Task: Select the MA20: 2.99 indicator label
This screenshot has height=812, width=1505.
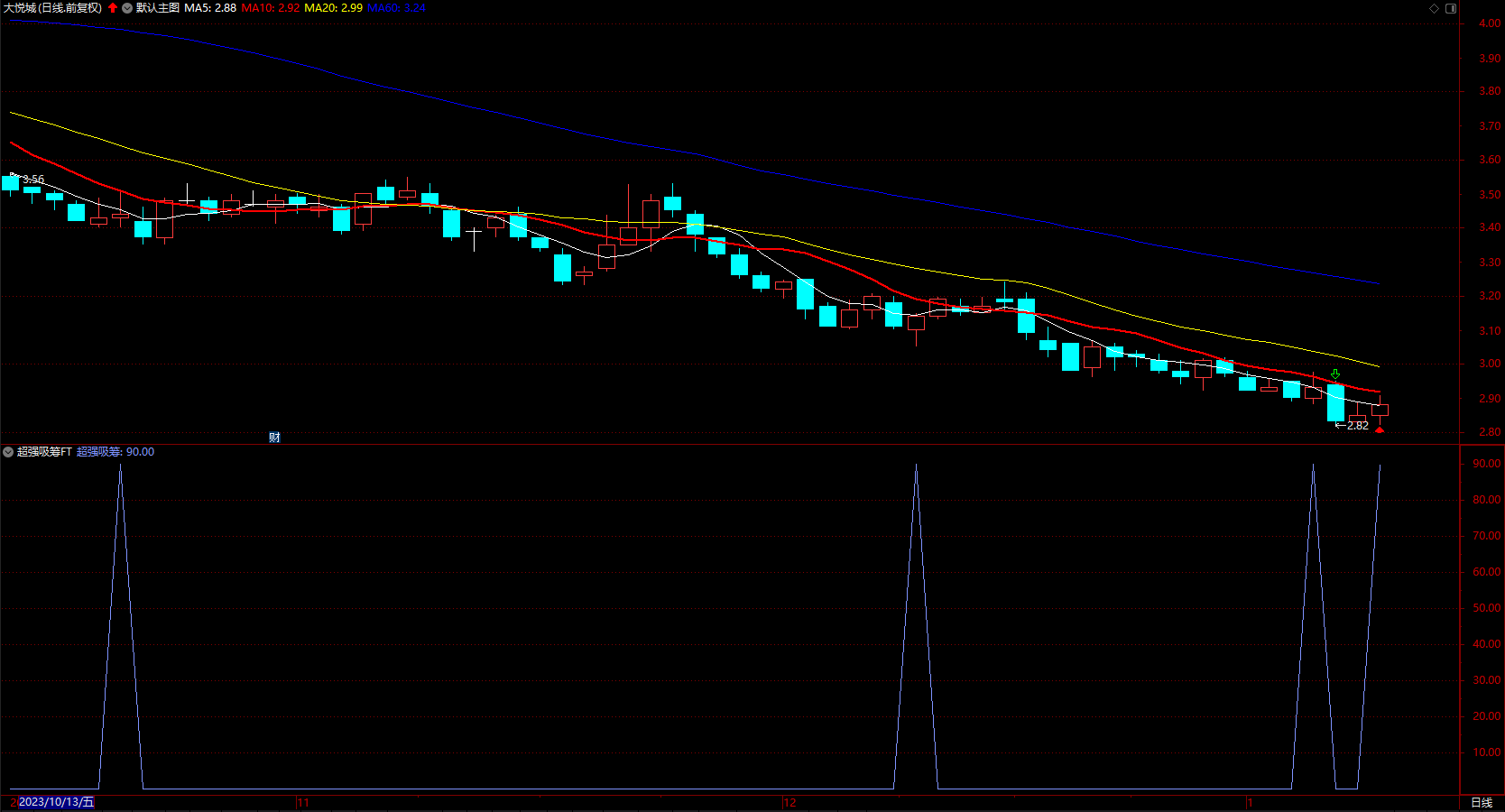Action: coord(334,8)
